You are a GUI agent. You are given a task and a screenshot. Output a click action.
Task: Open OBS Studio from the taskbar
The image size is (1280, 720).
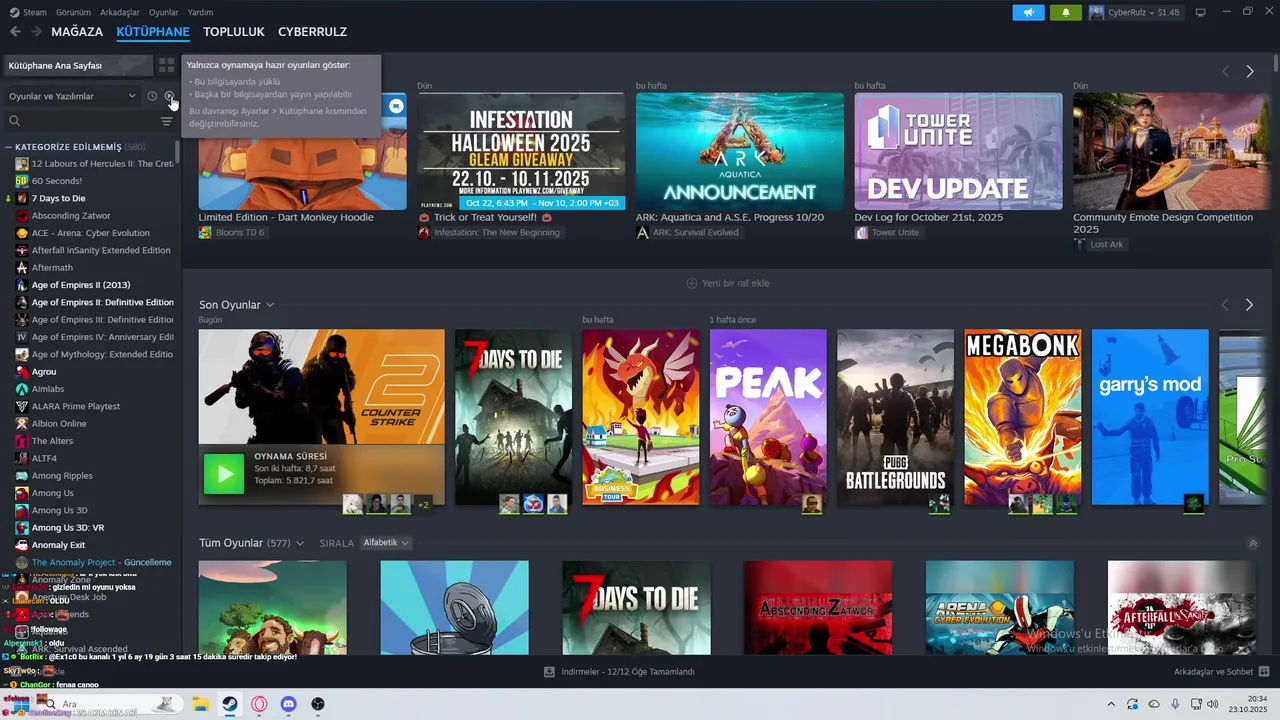point(318,704)
